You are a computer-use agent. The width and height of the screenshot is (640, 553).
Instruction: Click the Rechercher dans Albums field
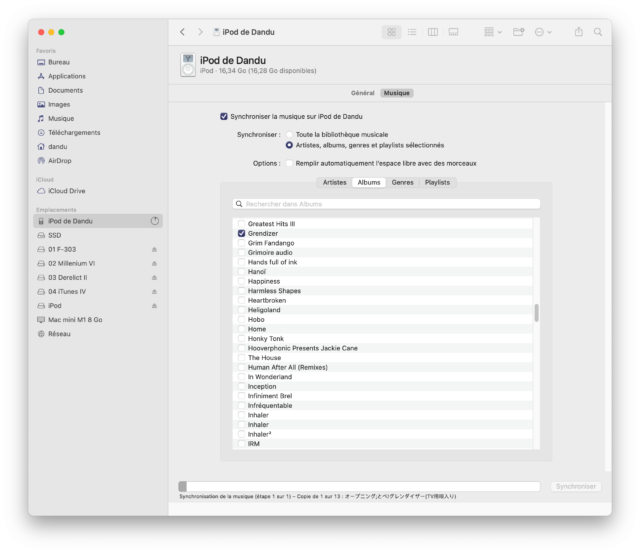[386, 204]
